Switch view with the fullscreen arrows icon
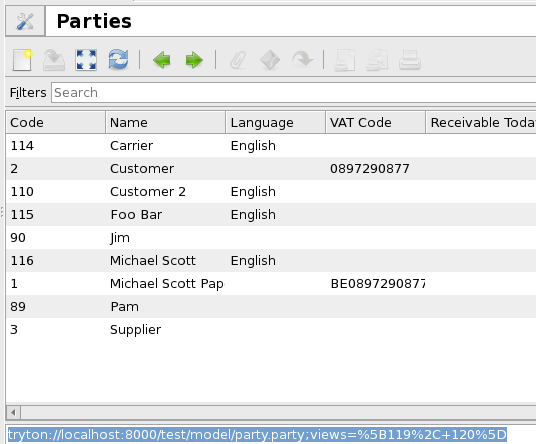The image size is (536, 444). [86, 60]
